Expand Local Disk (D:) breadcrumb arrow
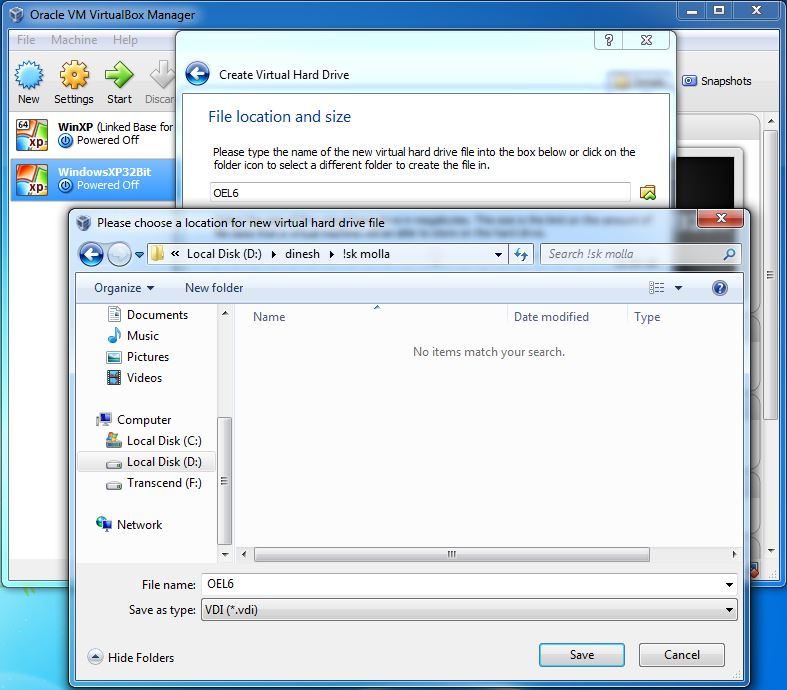This screenshot has width=787, height=690. (x=274, y=254)
